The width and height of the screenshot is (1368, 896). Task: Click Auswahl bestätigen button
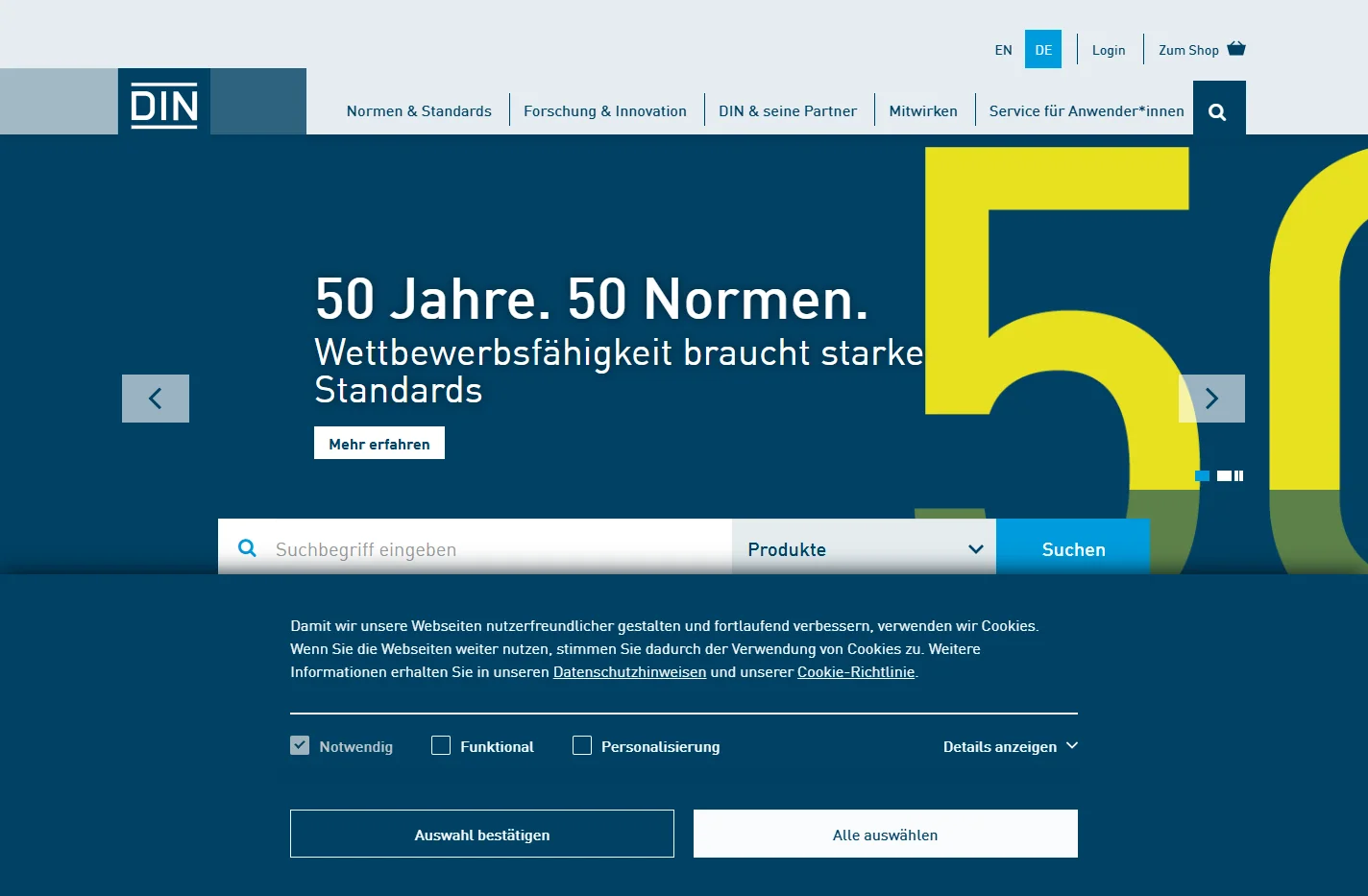pos(482,834)
